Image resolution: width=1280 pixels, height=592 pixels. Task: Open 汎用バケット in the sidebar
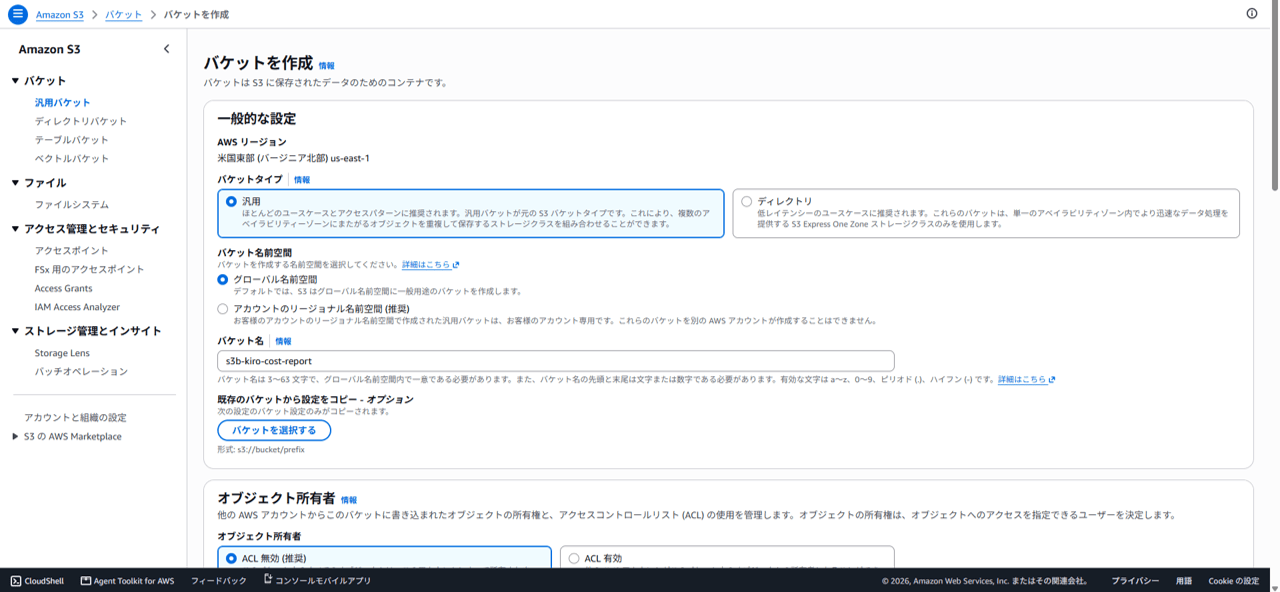click(62, 102)
